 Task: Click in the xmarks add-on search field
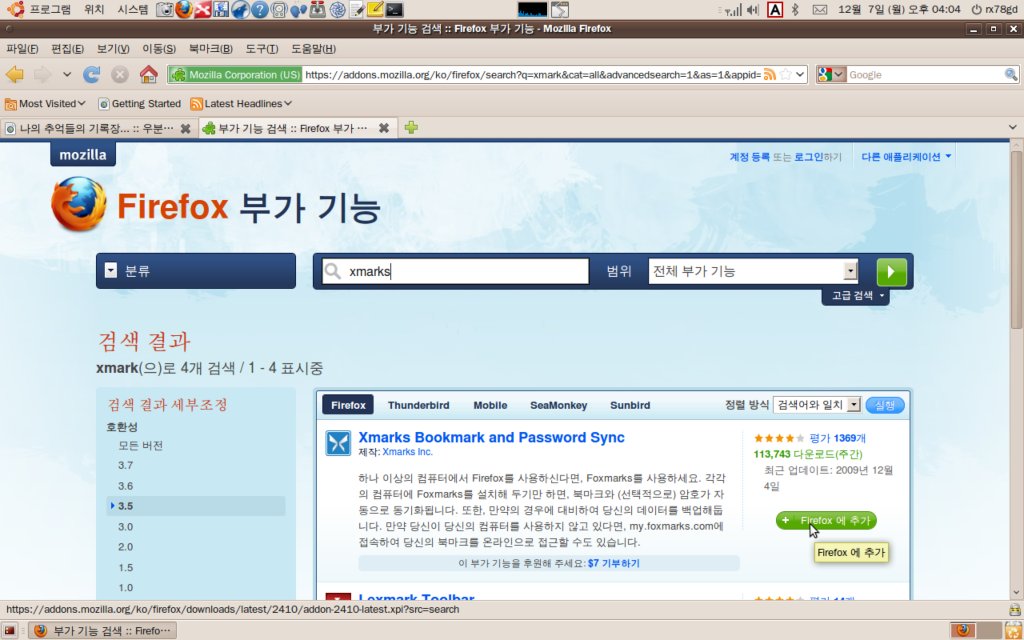point(456,272)
